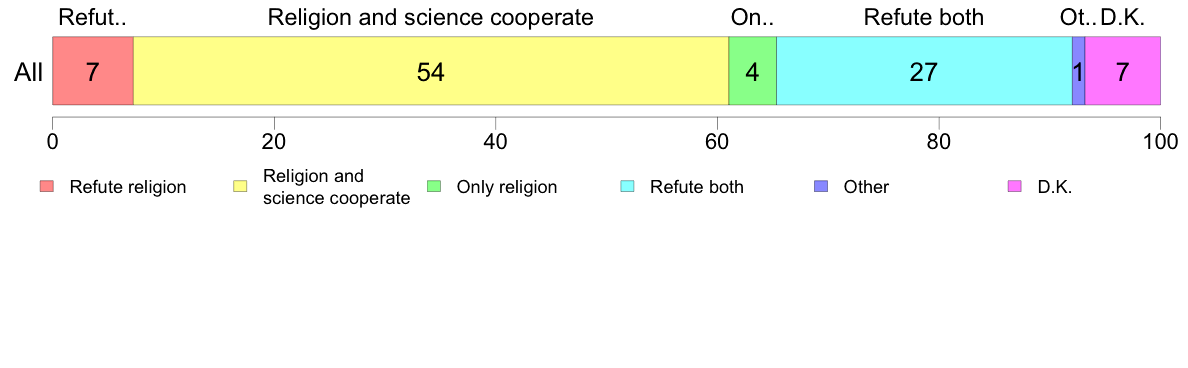Click the 'Religion and science cooperate' header above bar

[x=430, y=17]
